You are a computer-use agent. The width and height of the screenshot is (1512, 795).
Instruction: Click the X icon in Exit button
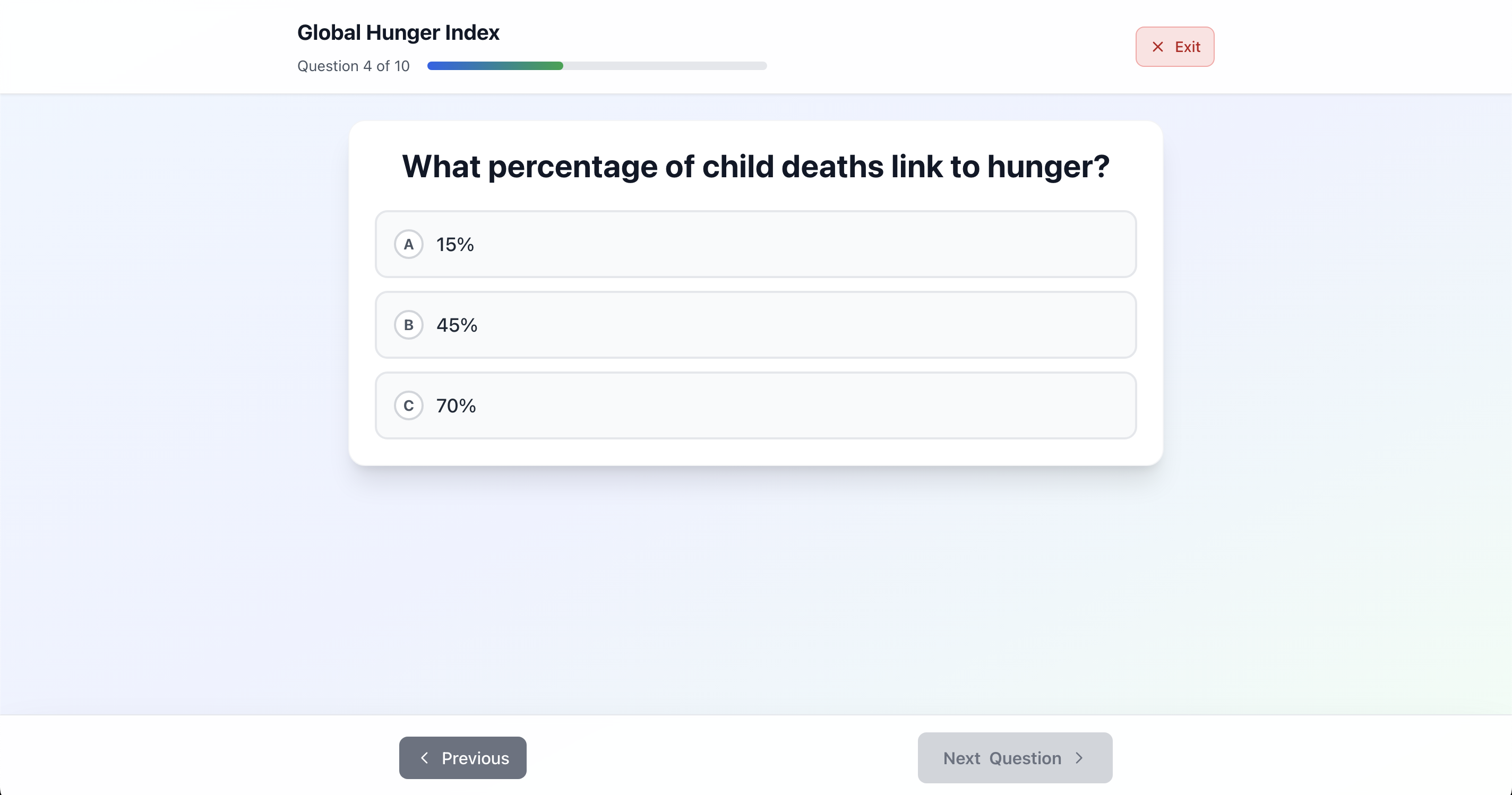click(x=1157, y=47)
